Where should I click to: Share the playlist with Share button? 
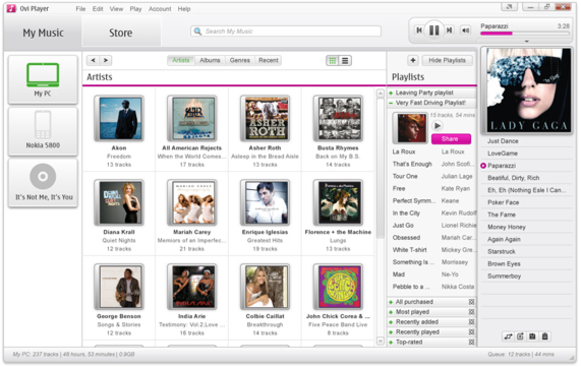coord(451,139)
